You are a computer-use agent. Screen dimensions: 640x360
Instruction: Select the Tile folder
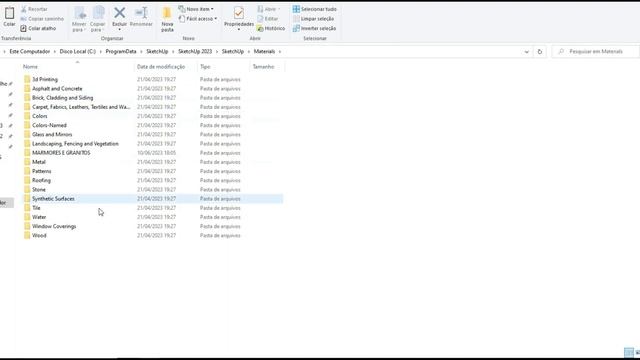coord(36,208)
